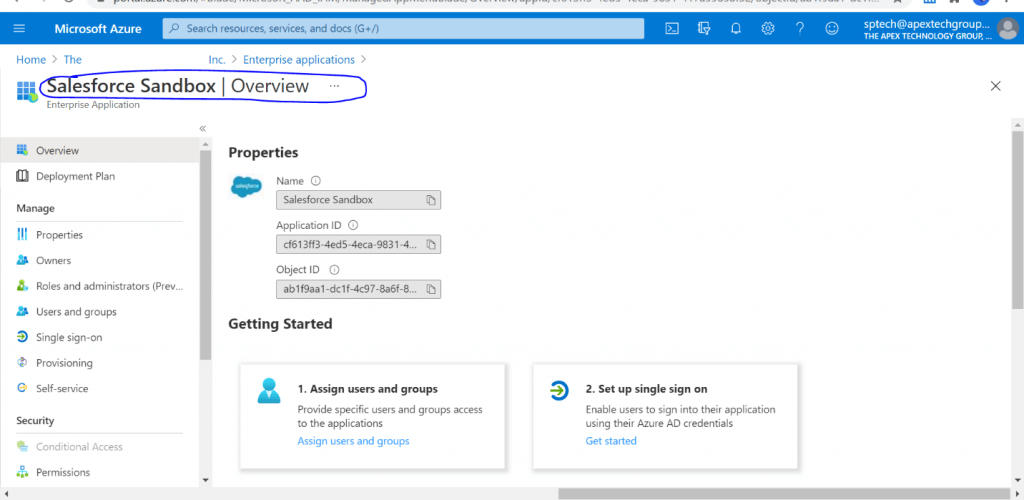The image size is (1024, 500).
Task: Click the Assign users person icon
Action: click(x=268, y=390)
